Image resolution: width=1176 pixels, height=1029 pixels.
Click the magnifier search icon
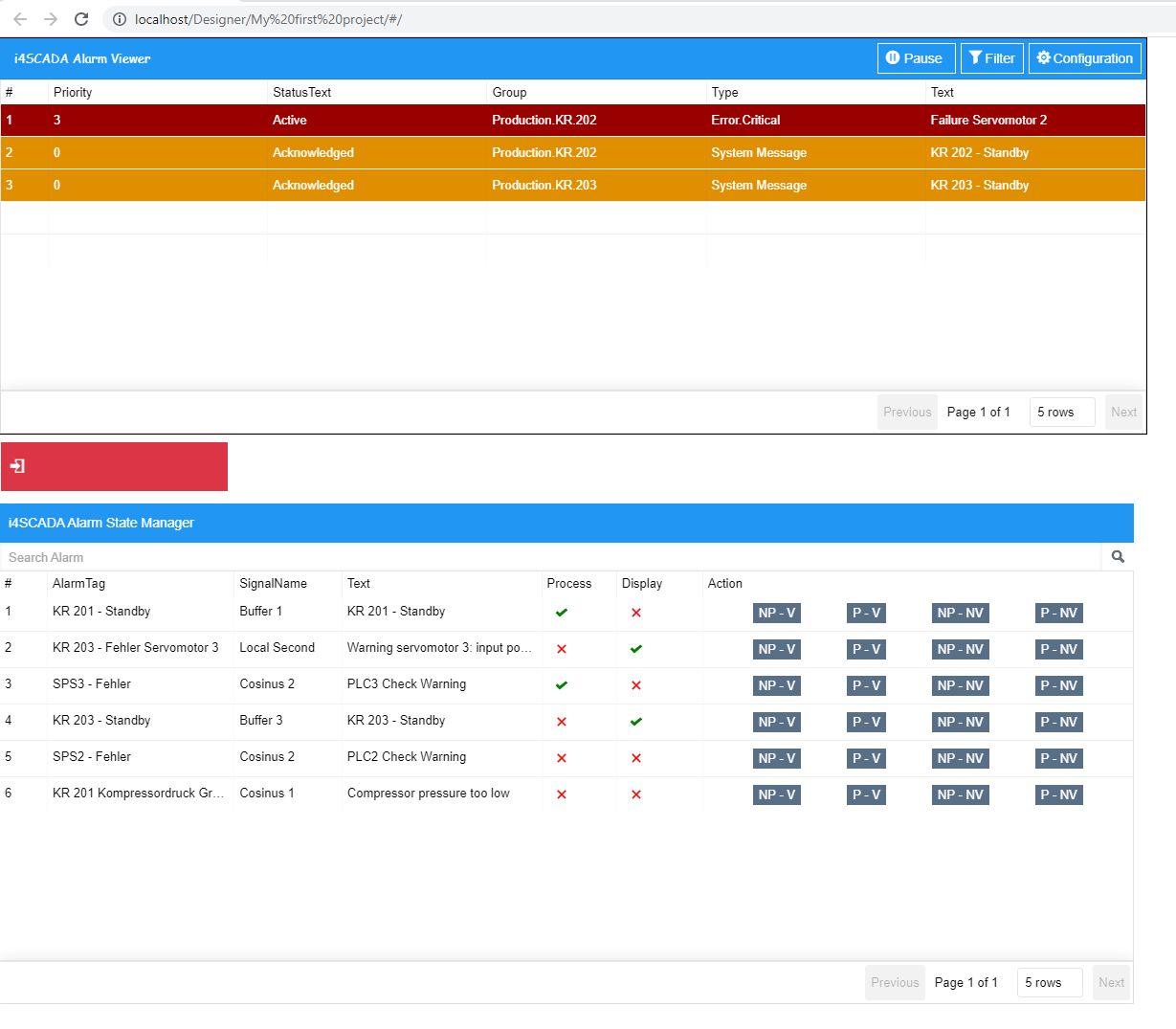click(x=1118, y=557)
